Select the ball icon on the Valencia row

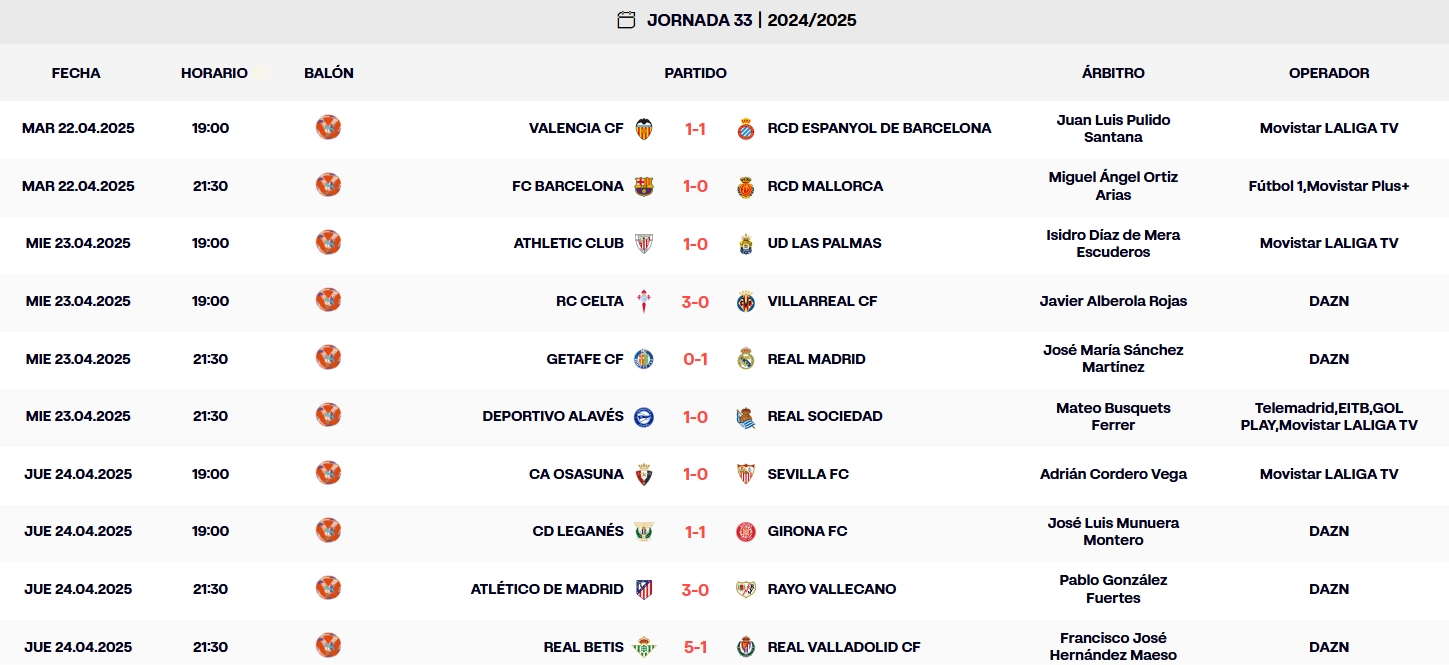pos(328,127)
